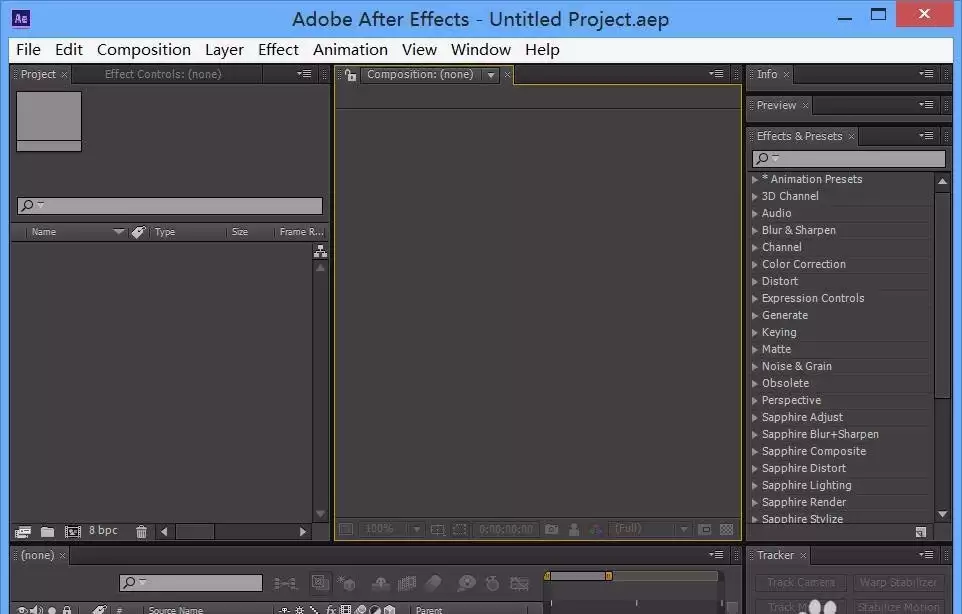This screenshot has width=962, height=614.
Task: Open the Composition (none) dropdown arrow
Action: tap(491, 75)
